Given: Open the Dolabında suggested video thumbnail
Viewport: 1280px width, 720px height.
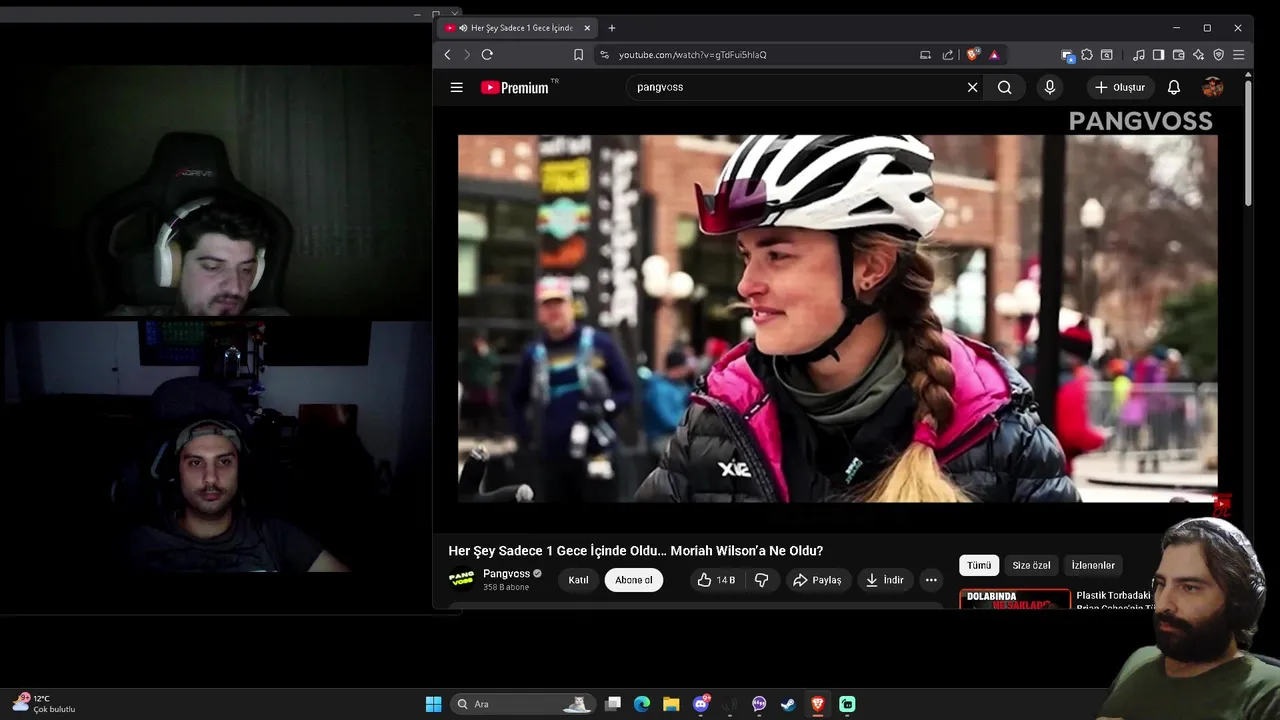Looking at the screenshot, I should 1015,599.
